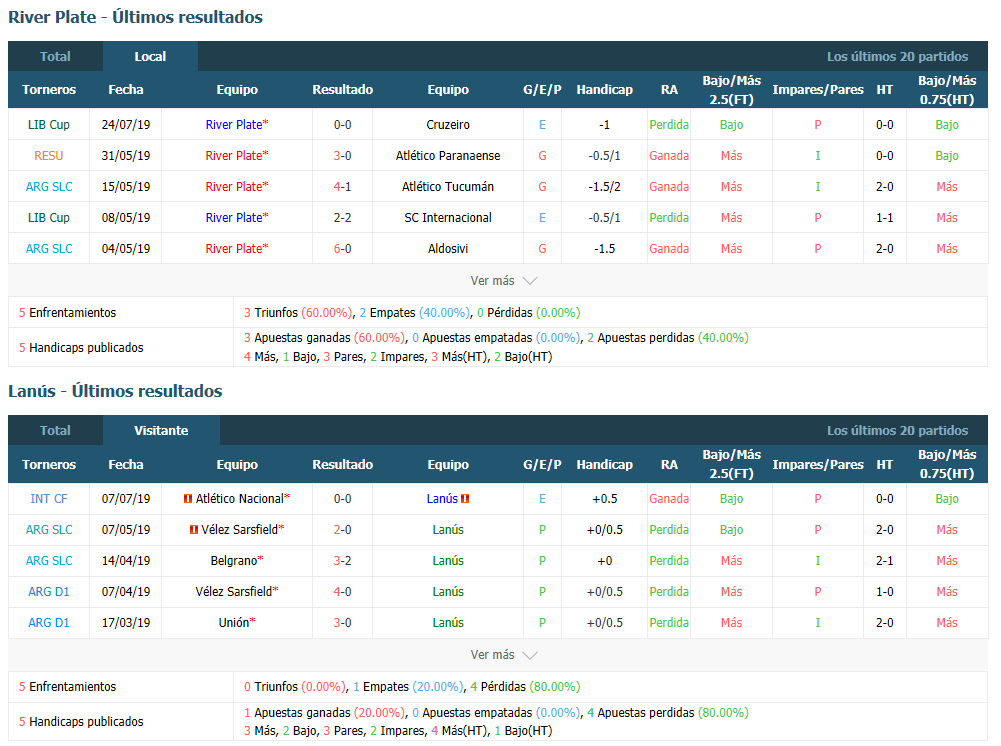Image resolution: width=1001 pixels, height=746 pixels.
Task: Click Belgrano team name
Action: point(234,561)
